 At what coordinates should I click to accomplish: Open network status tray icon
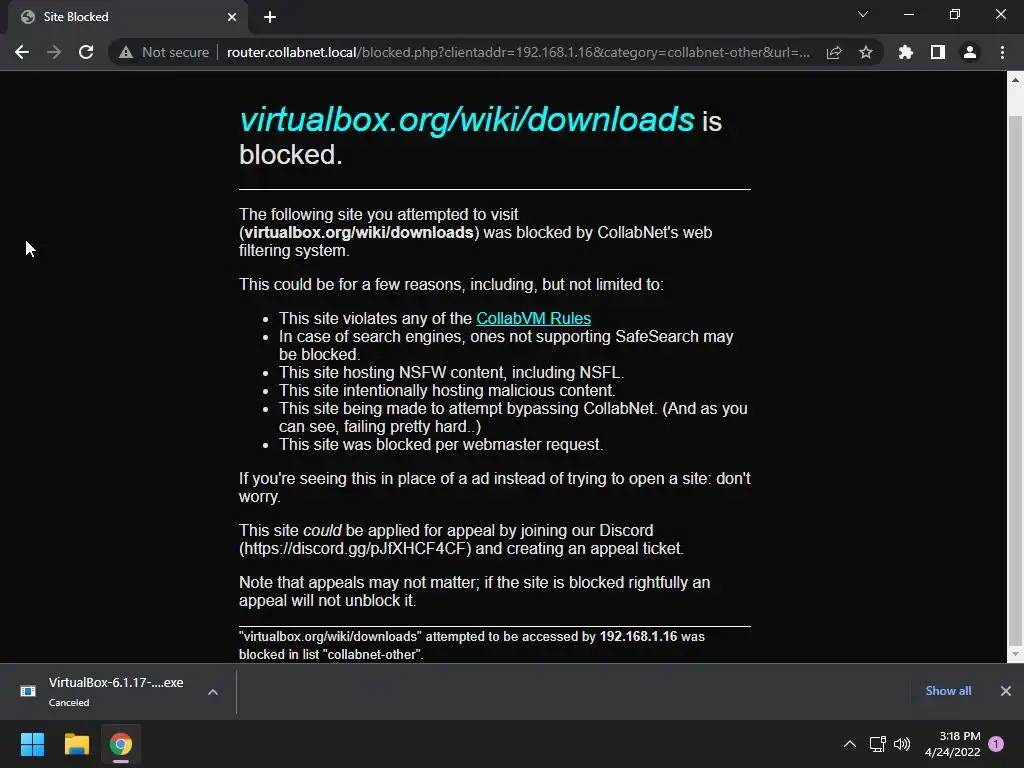877,744
